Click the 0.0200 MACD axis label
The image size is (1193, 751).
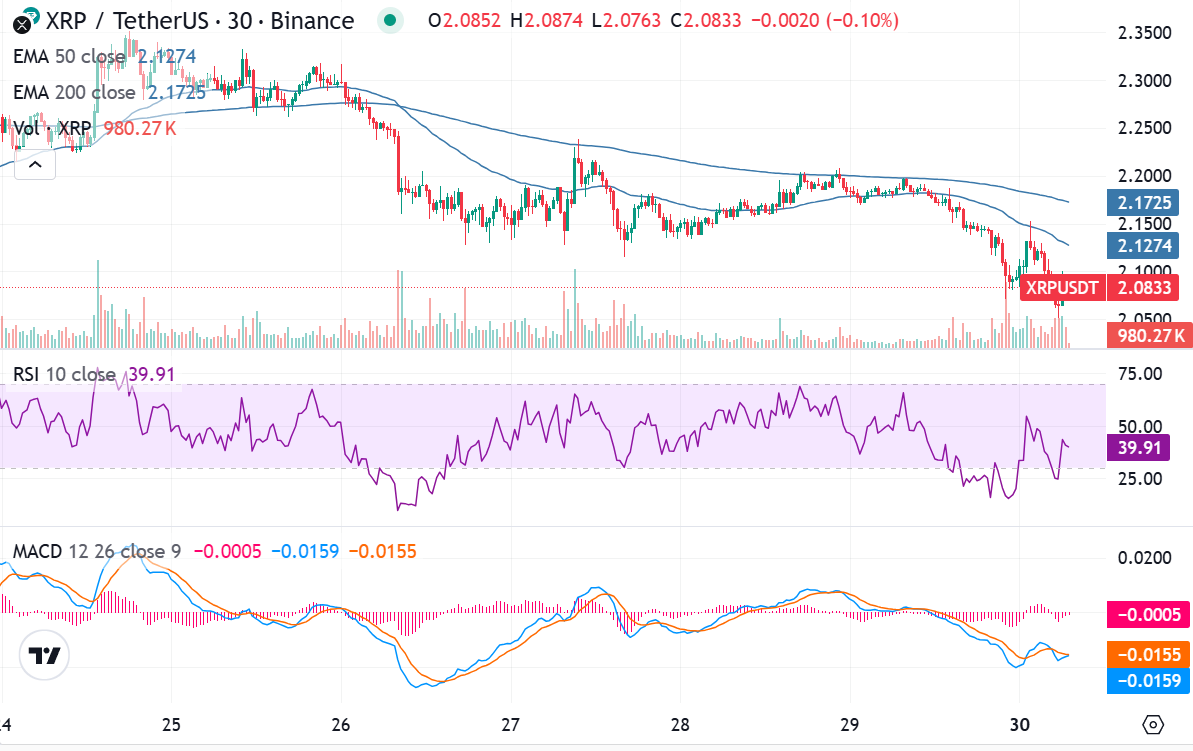(1144, 558)
